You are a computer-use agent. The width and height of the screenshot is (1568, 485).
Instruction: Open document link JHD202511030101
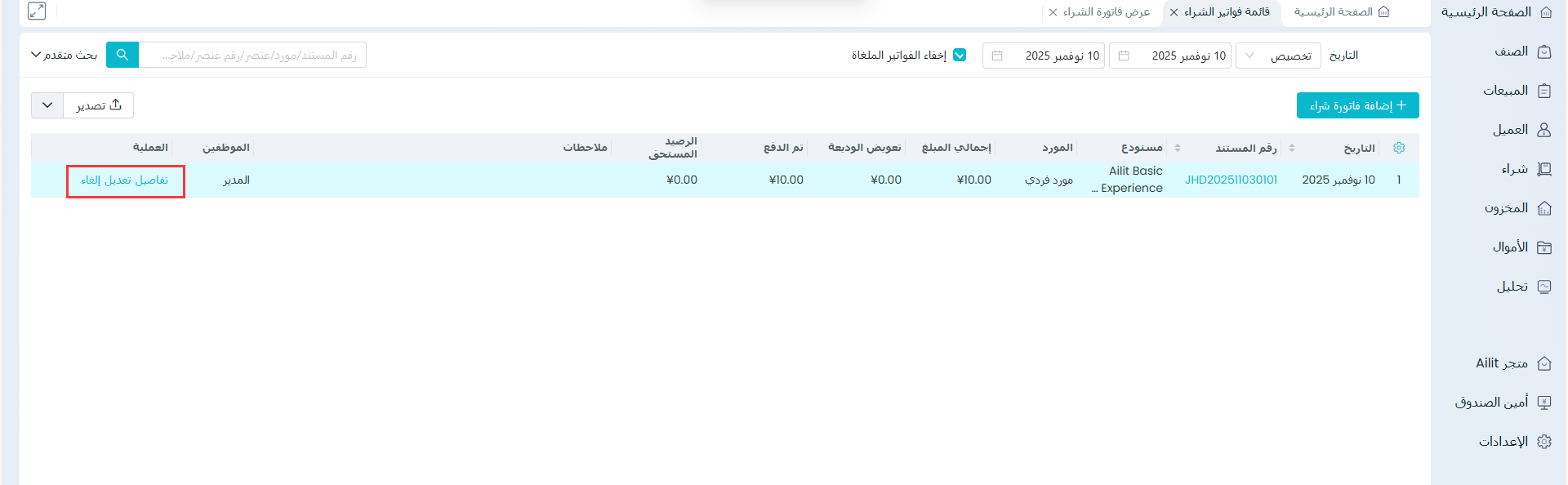tap(1231, 180)
